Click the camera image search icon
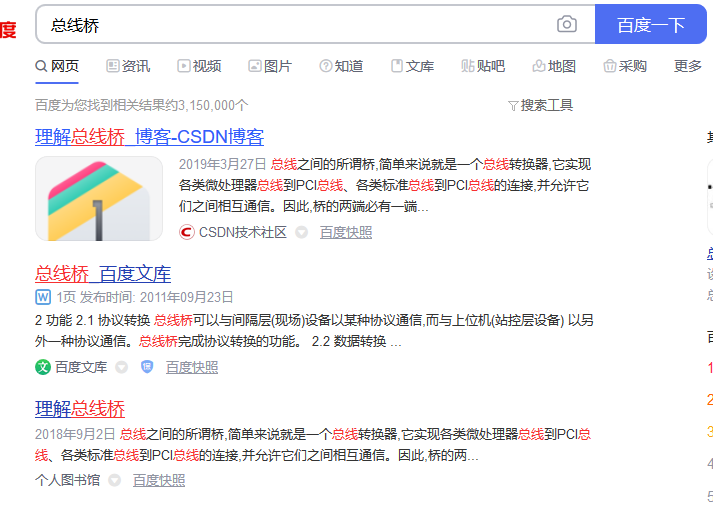 pos(567,24)
